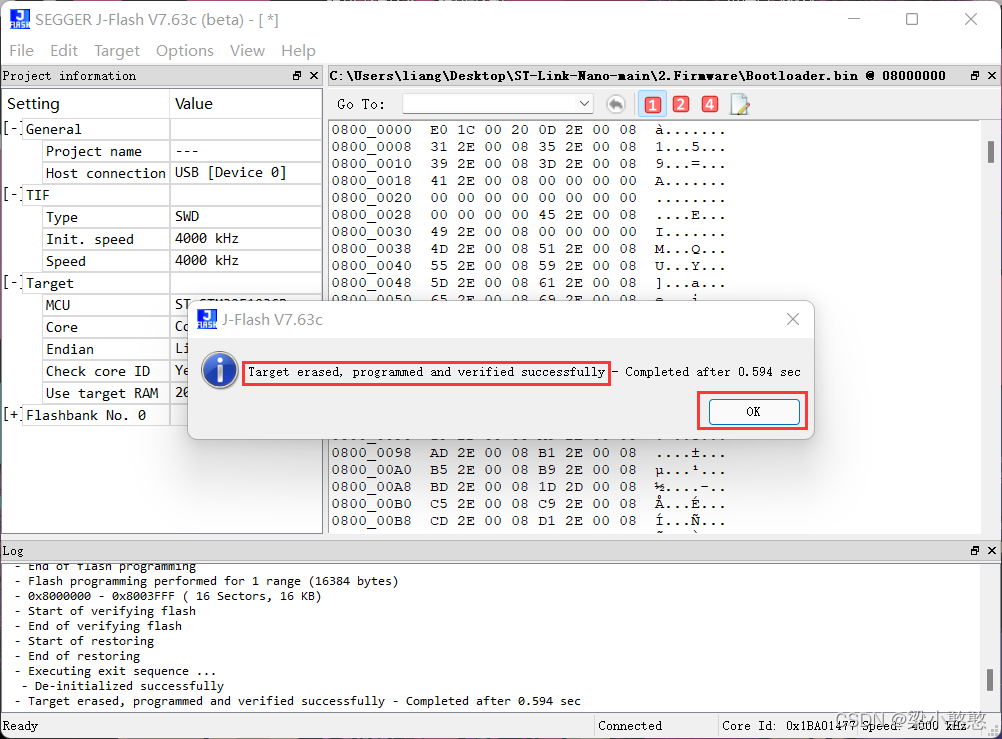
Task: Click the info icon in the dialog
Action: coord(219,370)
